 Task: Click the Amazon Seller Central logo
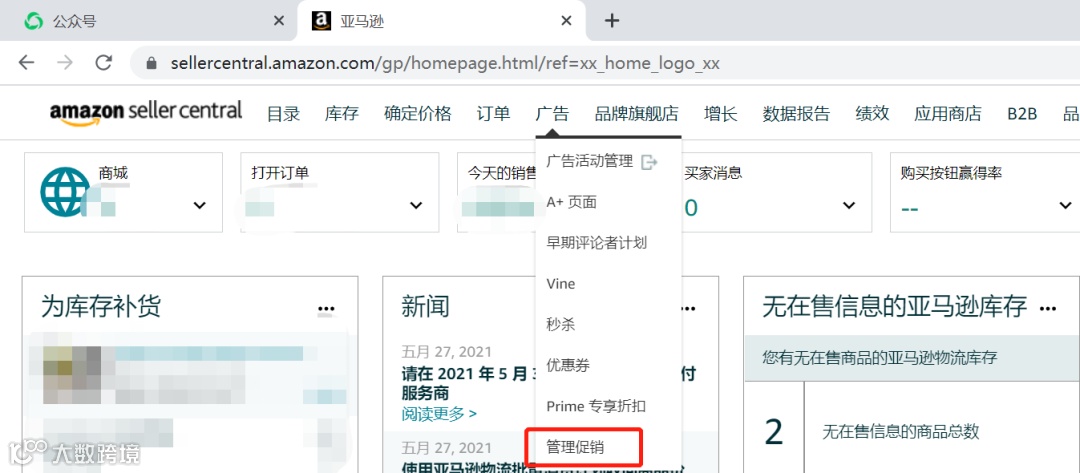(x=146, y=112)
